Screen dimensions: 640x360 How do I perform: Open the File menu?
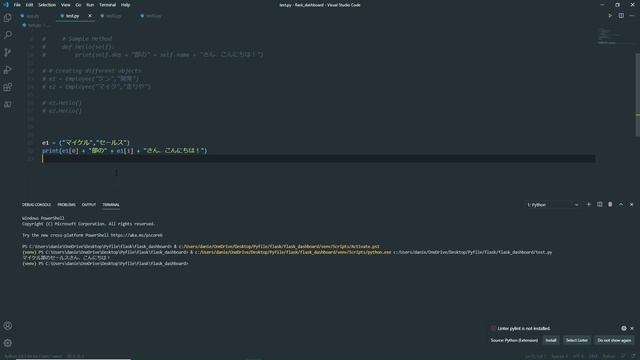point(17,5)
